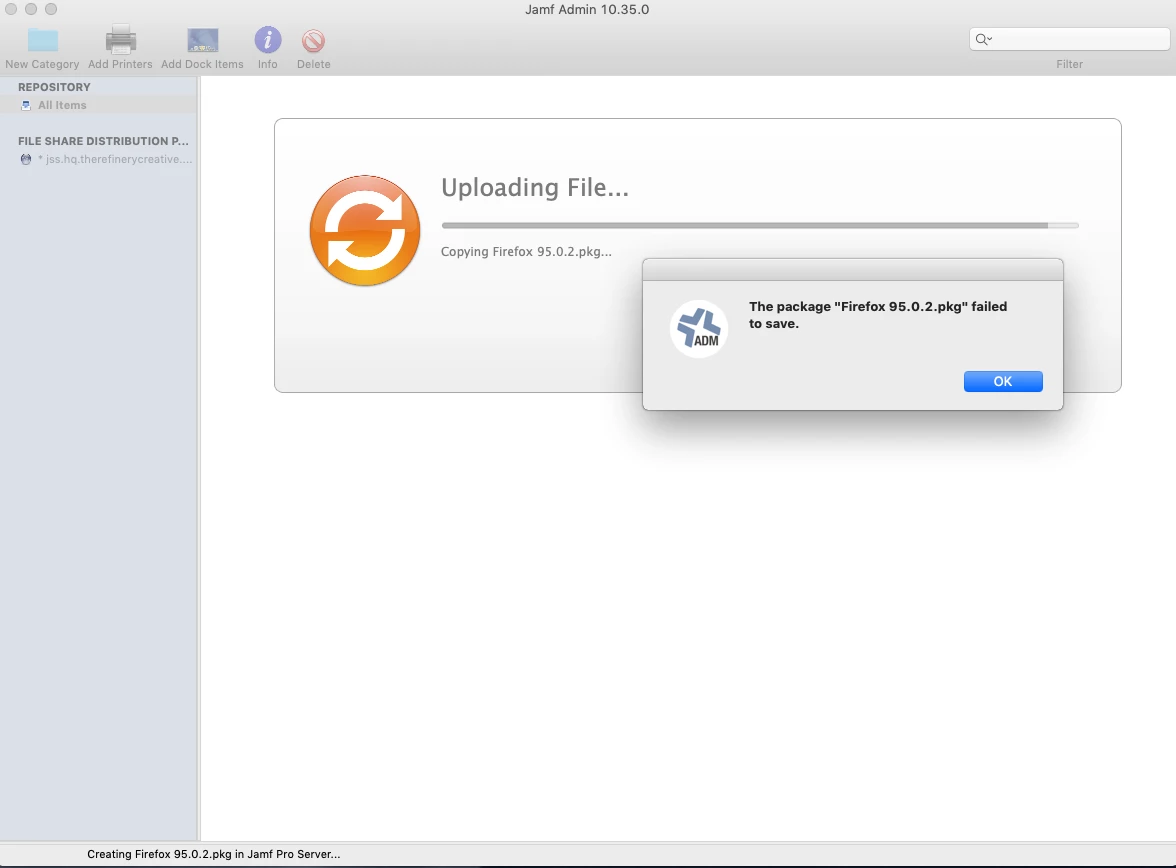Click the Filter label under search field
Viewport: 1176px width, 868px height.
[x=1070, y=65]
